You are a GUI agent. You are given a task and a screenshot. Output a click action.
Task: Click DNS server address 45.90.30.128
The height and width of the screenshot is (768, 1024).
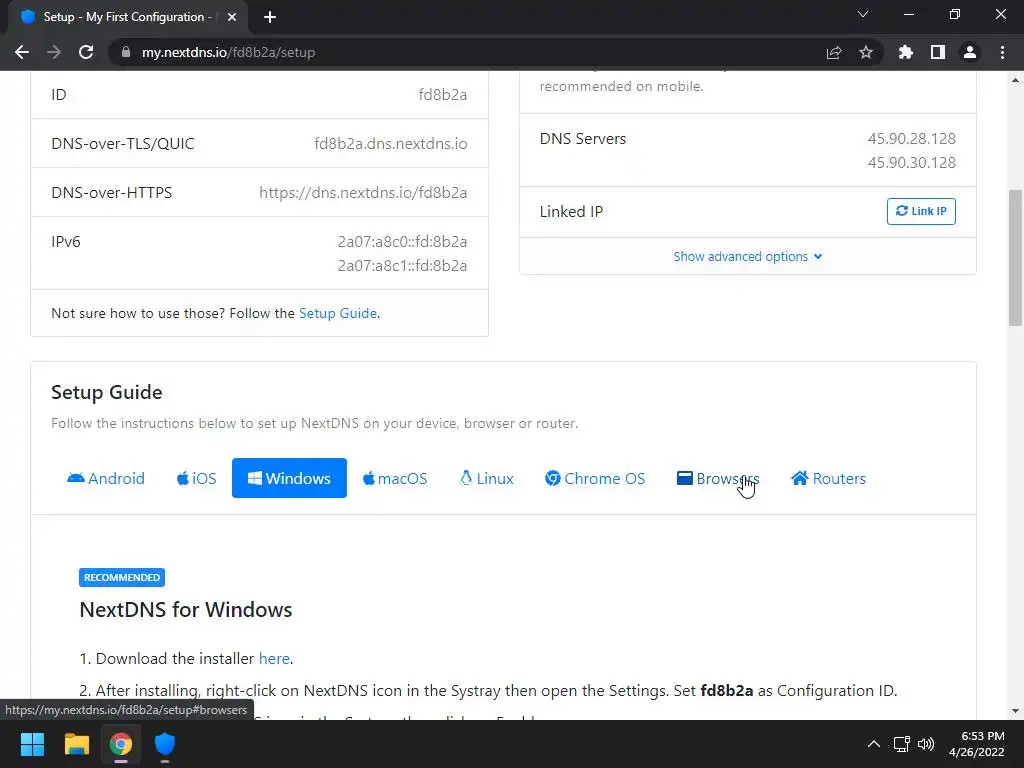[911, 163]
